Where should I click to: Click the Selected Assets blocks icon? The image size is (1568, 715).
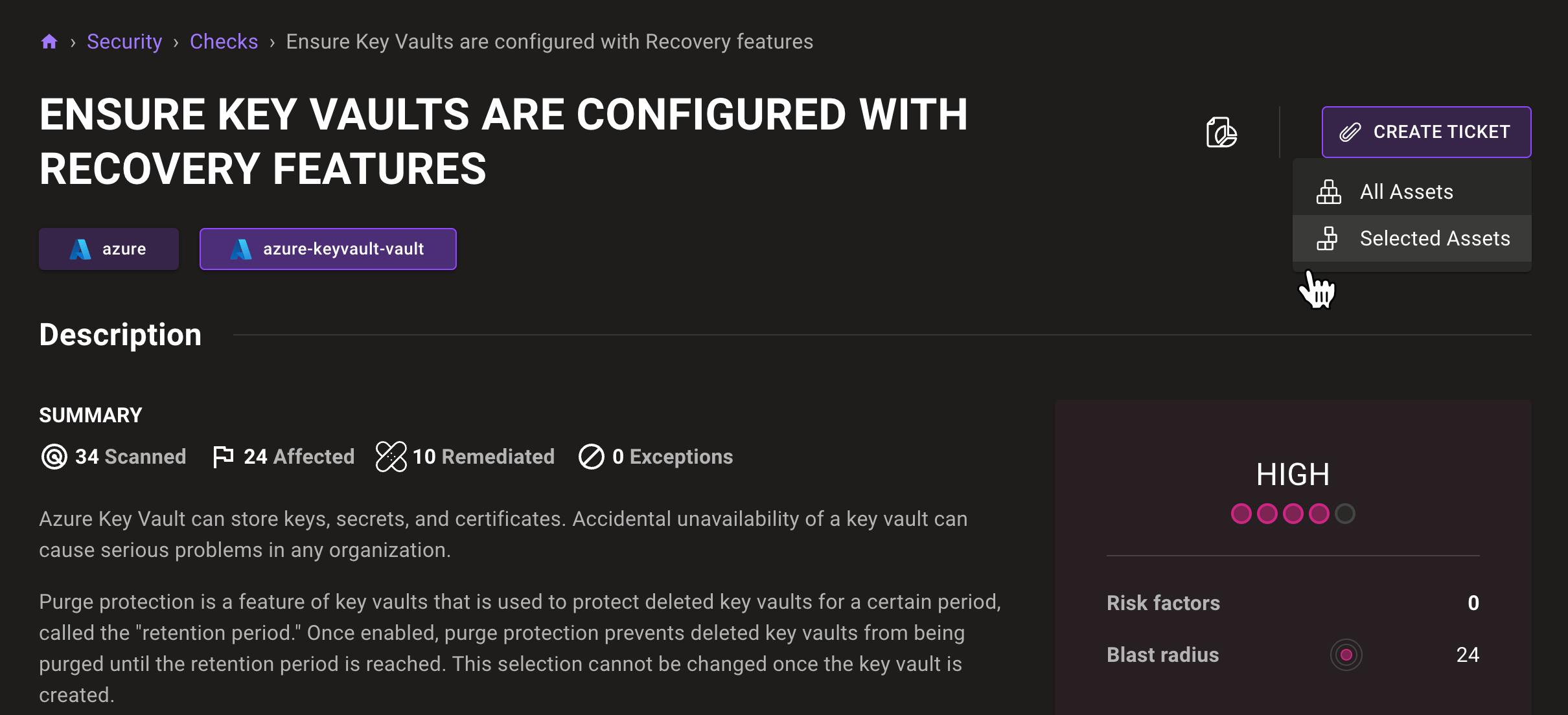1327,238
